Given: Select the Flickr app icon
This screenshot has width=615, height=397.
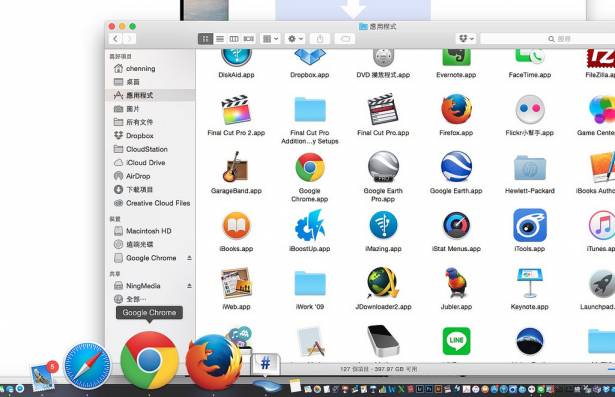Looking at the screenshot, I should pos(529,109).
